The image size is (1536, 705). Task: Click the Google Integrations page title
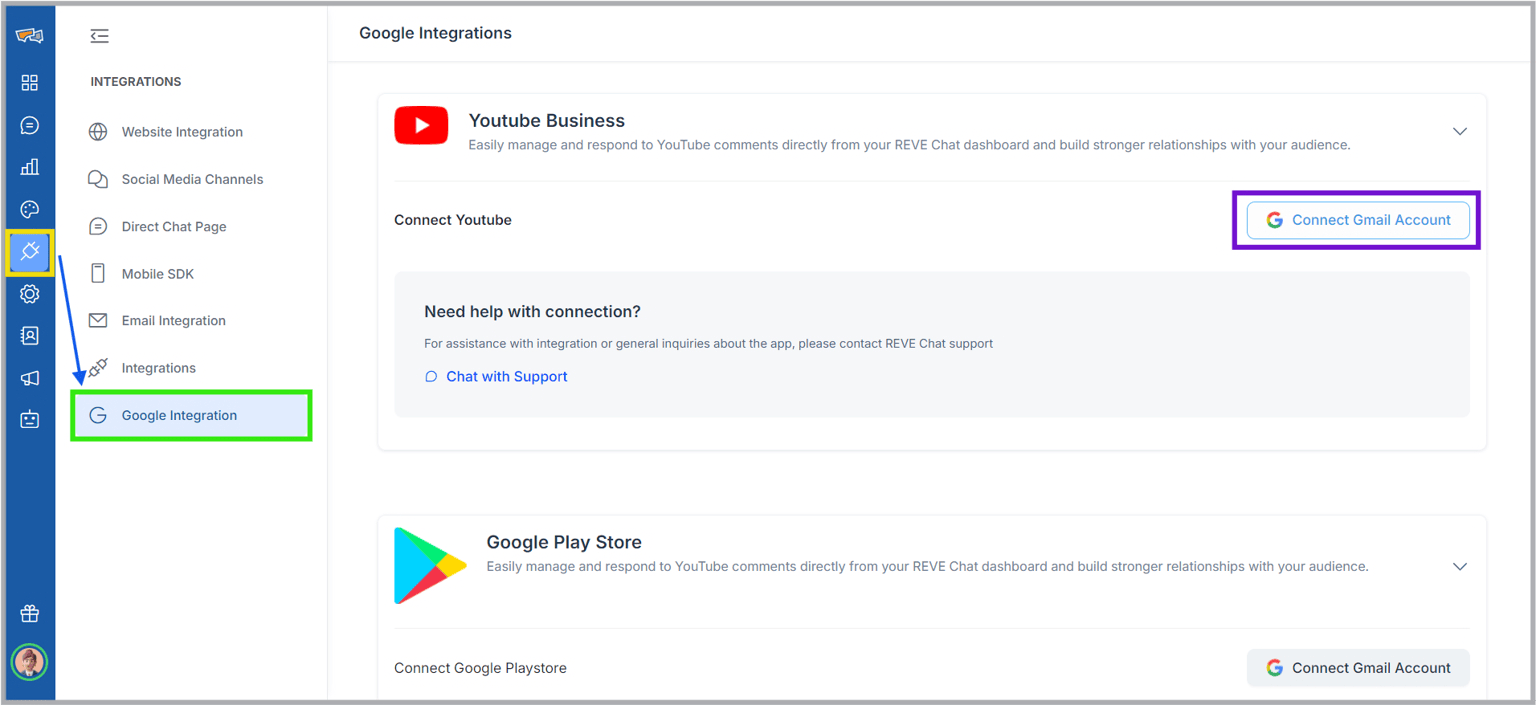coord(435,33)
